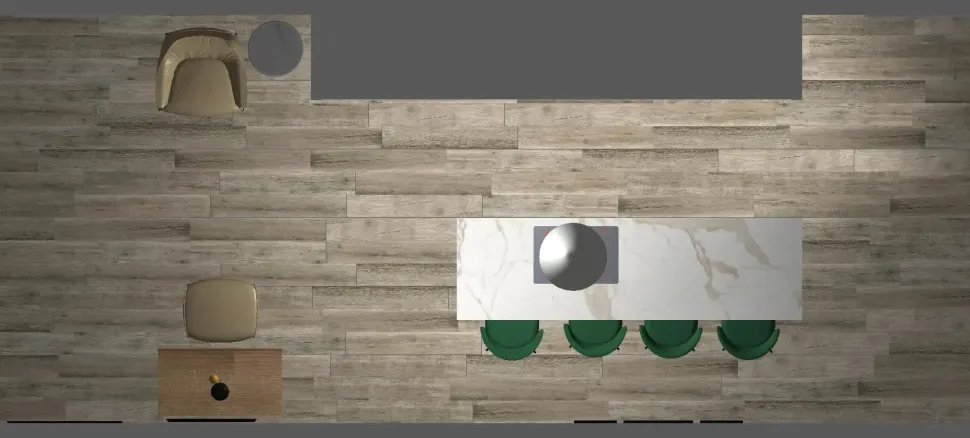
Task: Select the large gray wall block
Action: 556,56
